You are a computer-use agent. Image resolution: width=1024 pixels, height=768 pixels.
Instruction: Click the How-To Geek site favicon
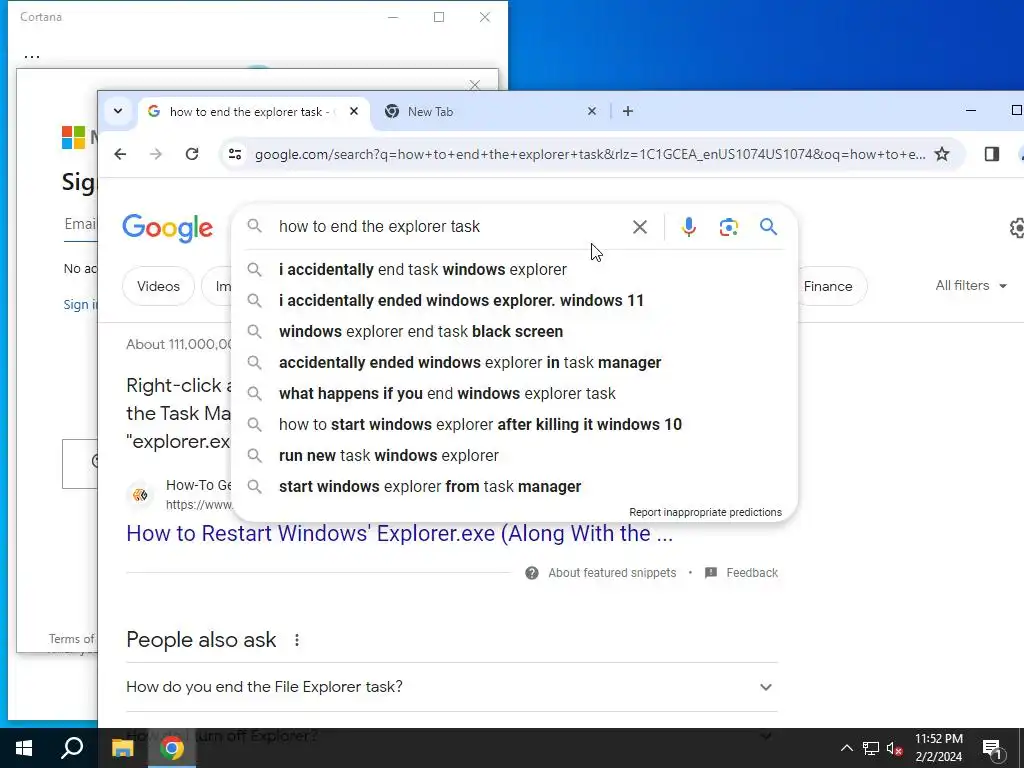coord(140,494)
